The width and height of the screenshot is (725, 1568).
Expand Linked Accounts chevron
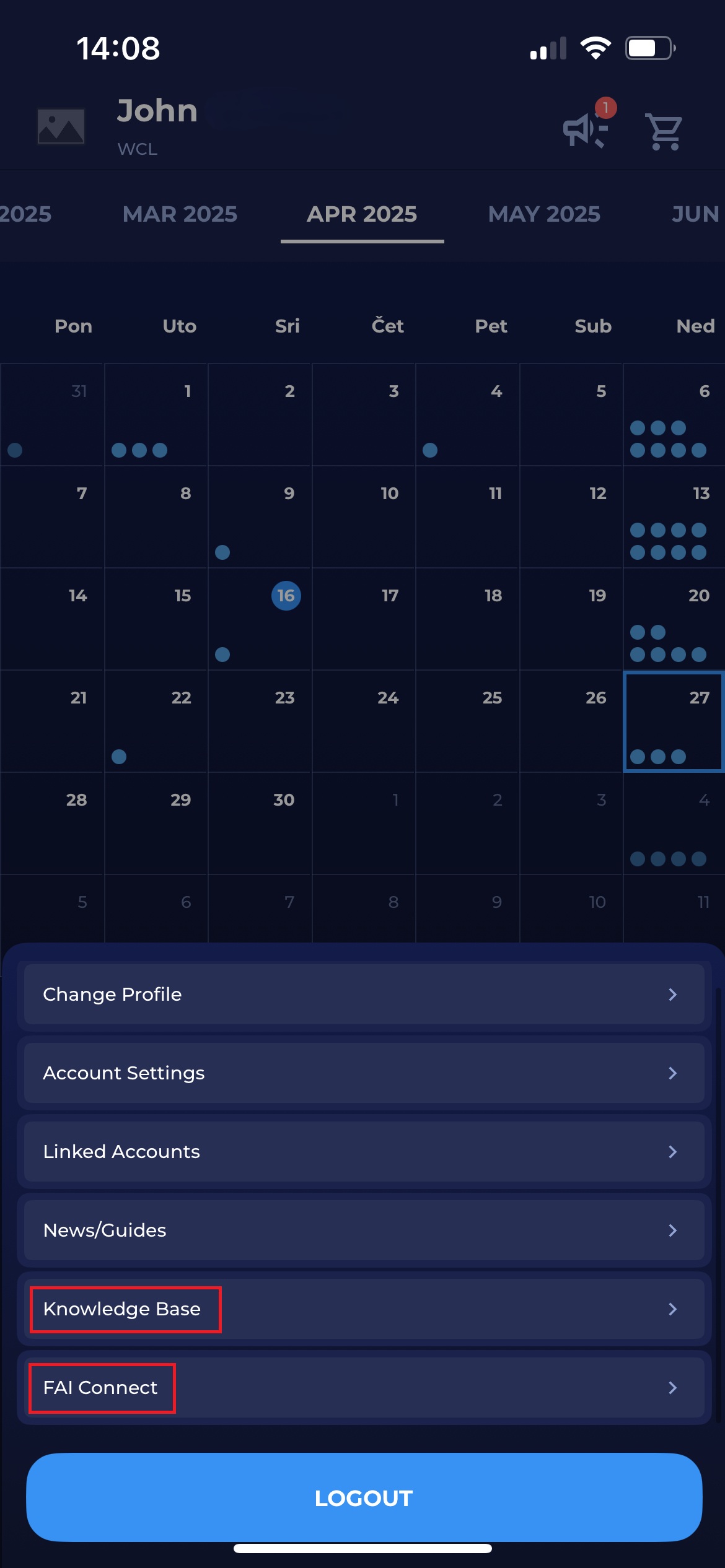pos(672,1152)
